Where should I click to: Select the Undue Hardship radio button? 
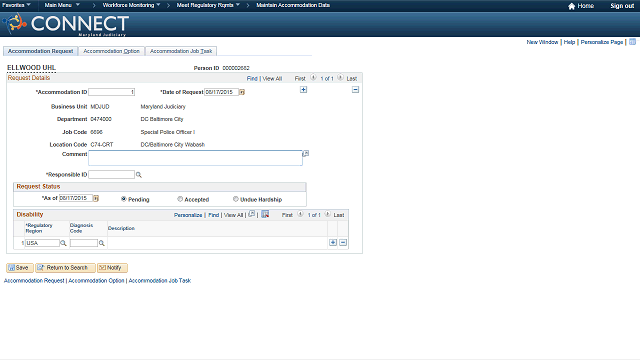[x=236, y=199]
